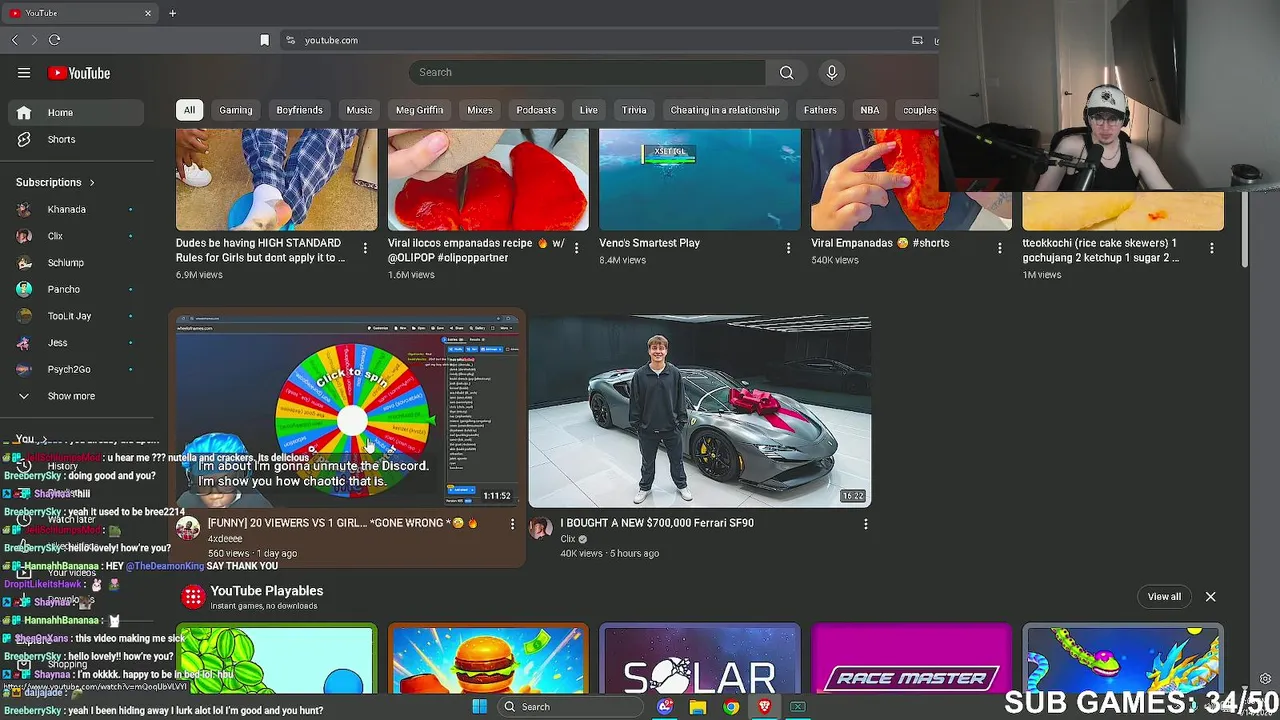Select the Gaming filter chip
Screen dimensions: 1280x720
[x=236, y=110]
